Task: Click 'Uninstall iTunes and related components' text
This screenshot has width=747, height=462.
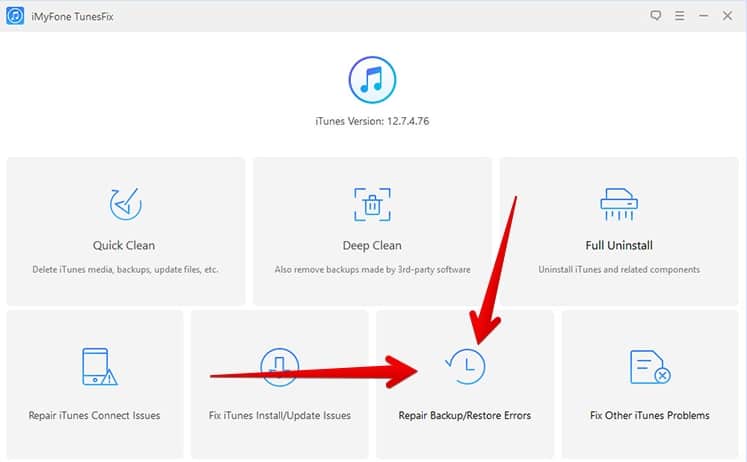Action: click(619, 270)
